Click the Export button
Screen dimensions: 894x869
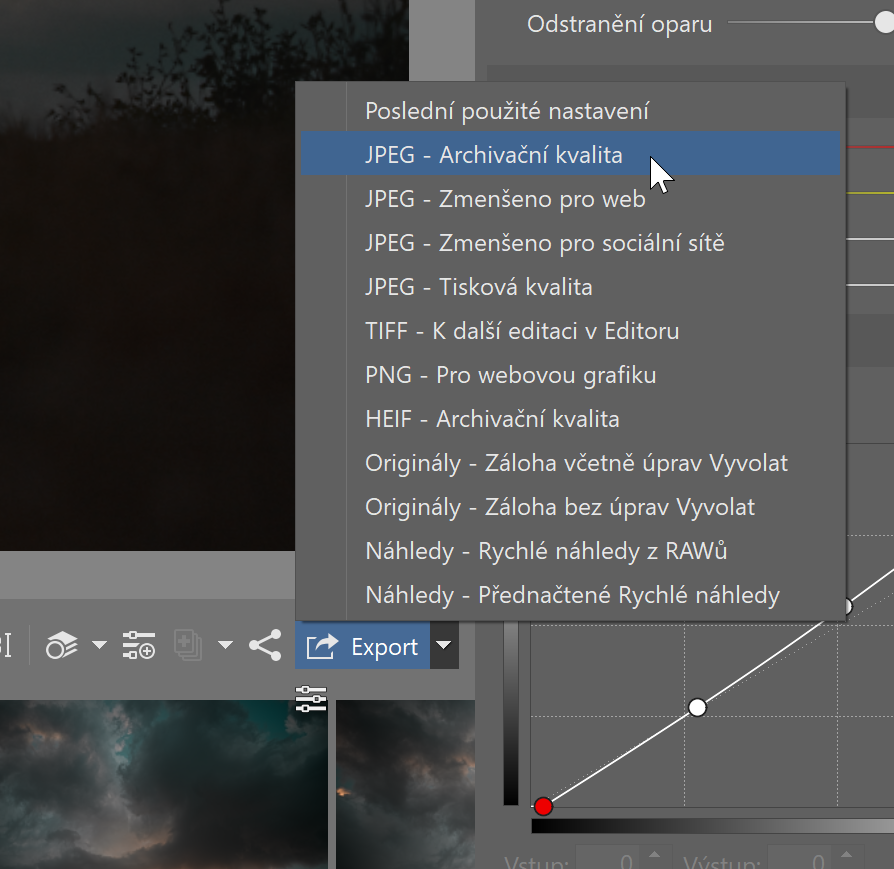(363, 647)
